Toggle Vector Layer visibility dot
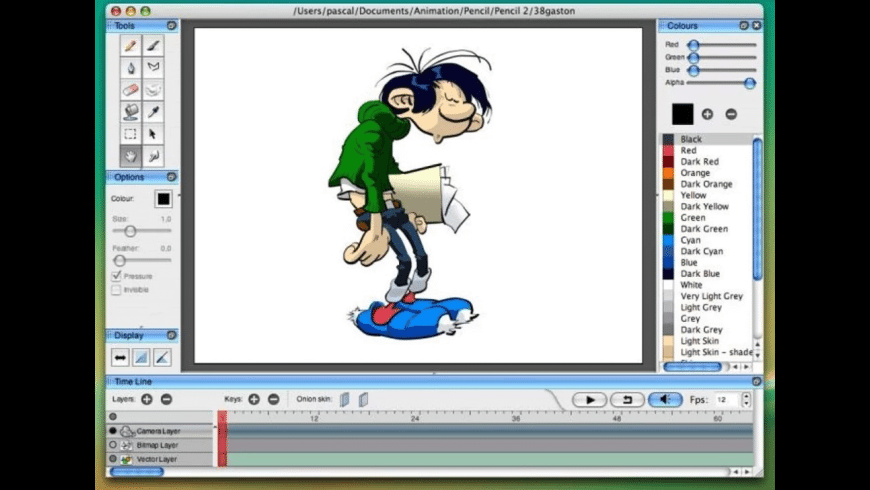The width and height of the screenshot is (870, 490). click(x=113, y=459)
